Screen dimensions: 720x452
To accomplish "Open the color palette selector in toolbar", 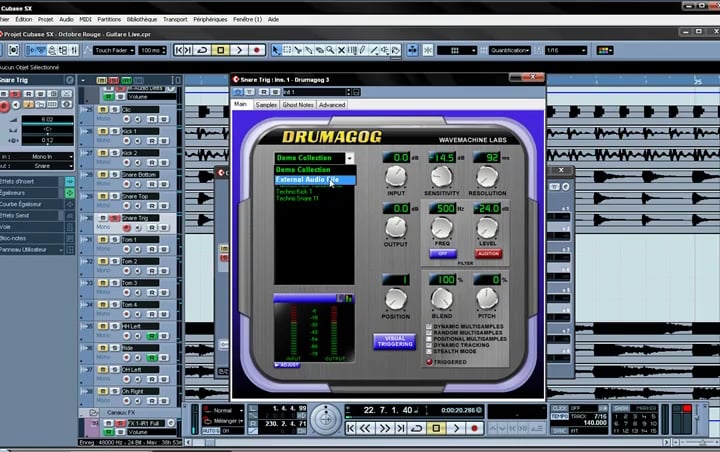I will (605, 50).
